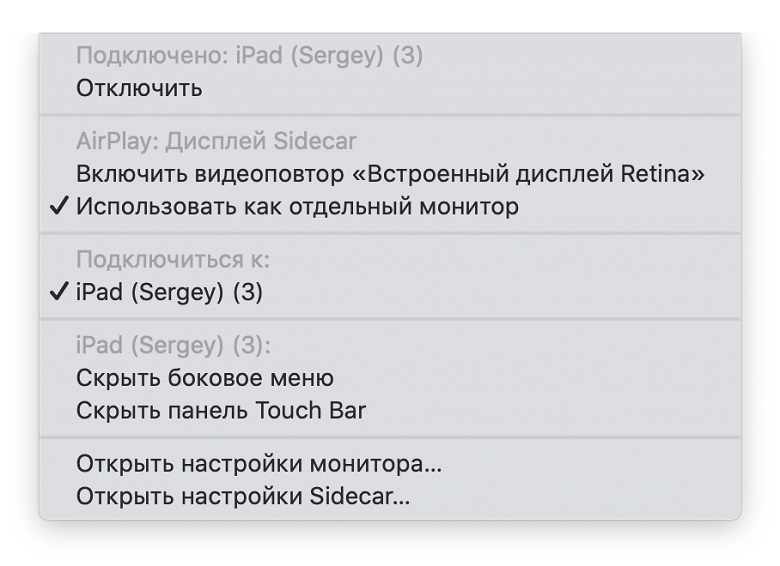Click the separator above greyed "iPad (Sergey) (3):" header
780x566 pixels.
tap(390, 320)
